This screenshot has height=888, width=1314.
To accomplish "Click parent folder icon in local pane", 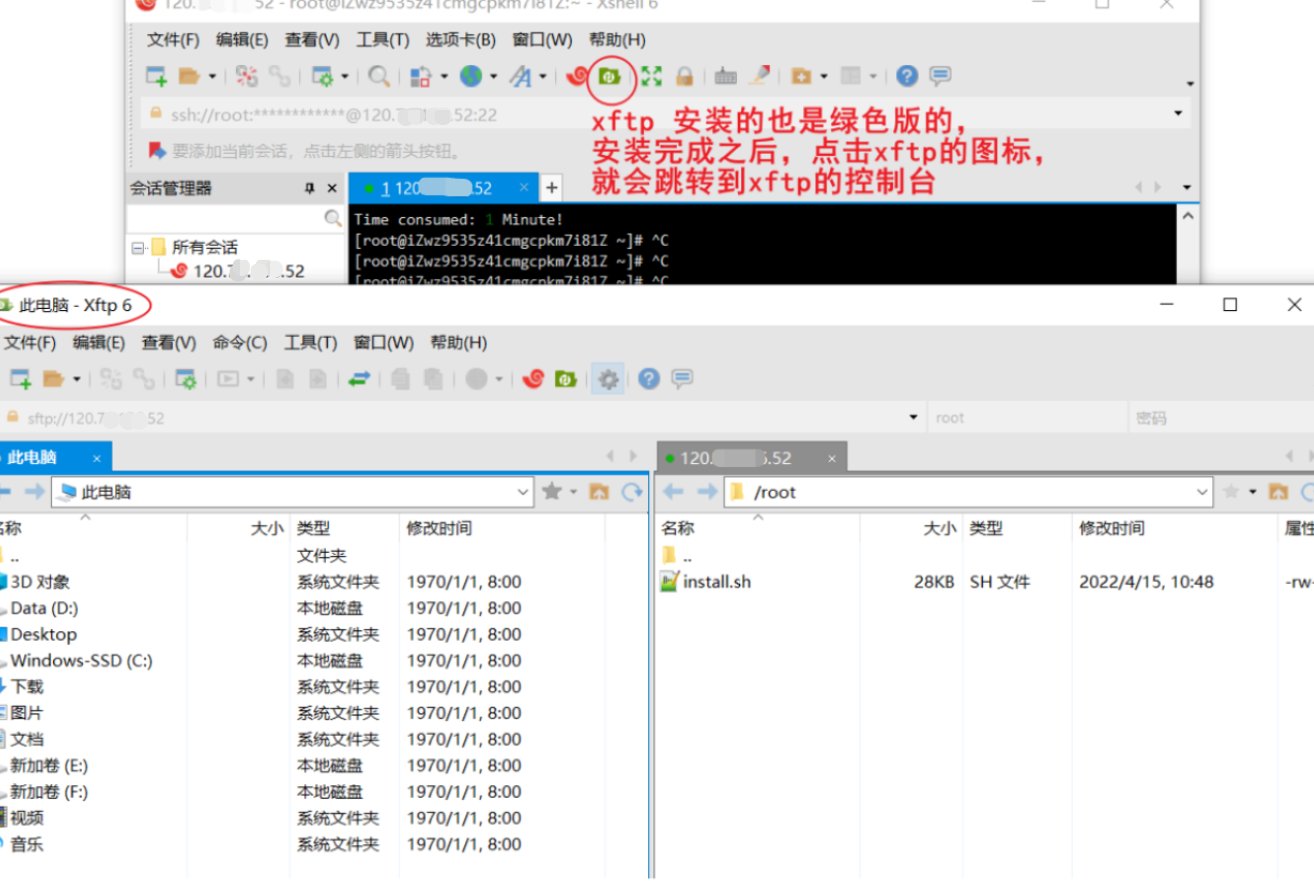I will tap(599, 492).
